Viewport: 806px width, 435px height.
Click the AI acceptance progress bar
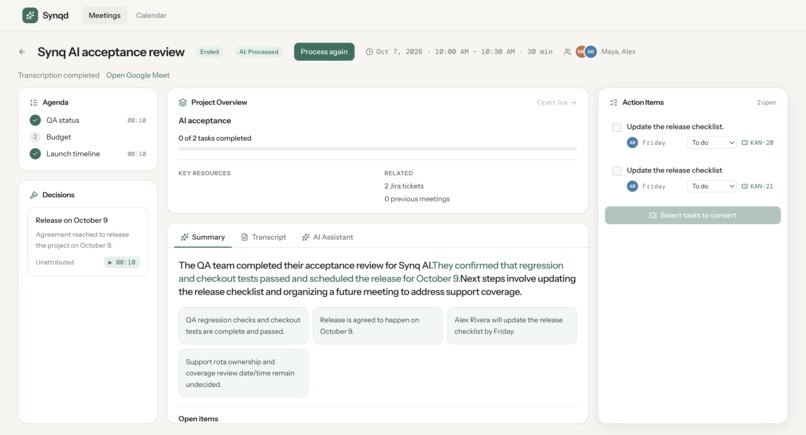(x=378, y=149)
